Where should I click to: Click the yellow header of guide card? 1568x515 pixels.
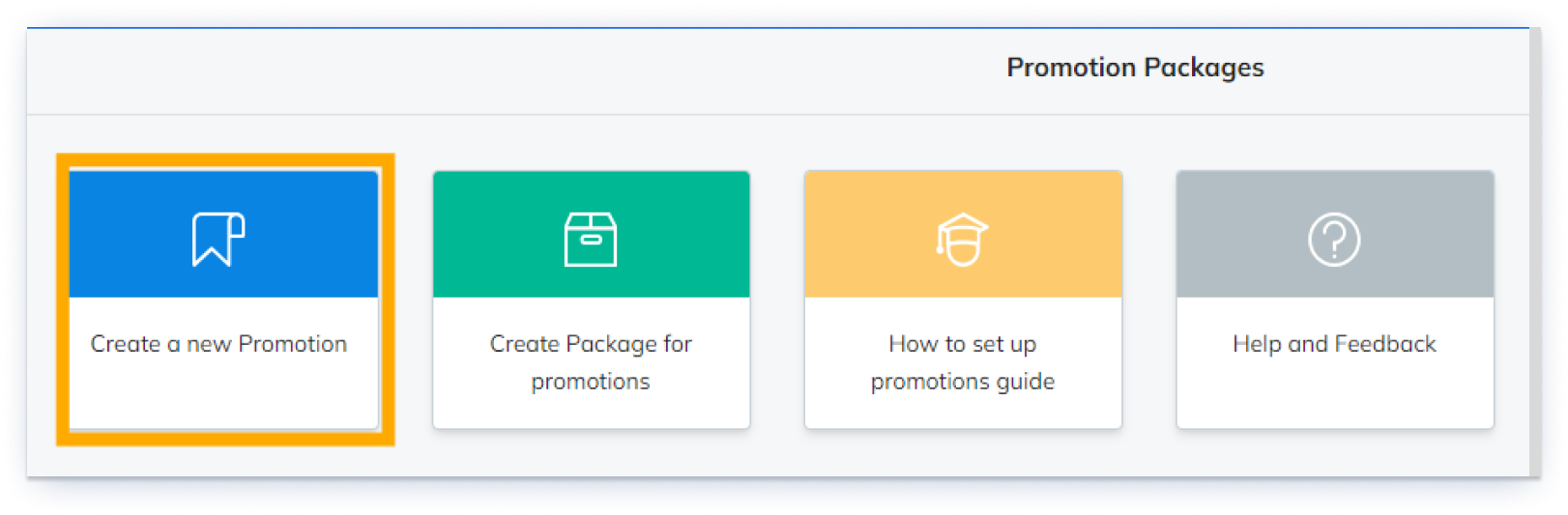(x=963, y=234)
